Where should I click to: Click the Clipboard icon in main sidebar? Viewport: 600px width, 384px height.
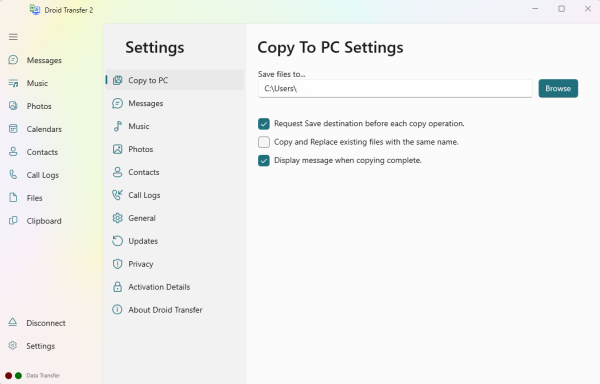(x=13, y=221)
